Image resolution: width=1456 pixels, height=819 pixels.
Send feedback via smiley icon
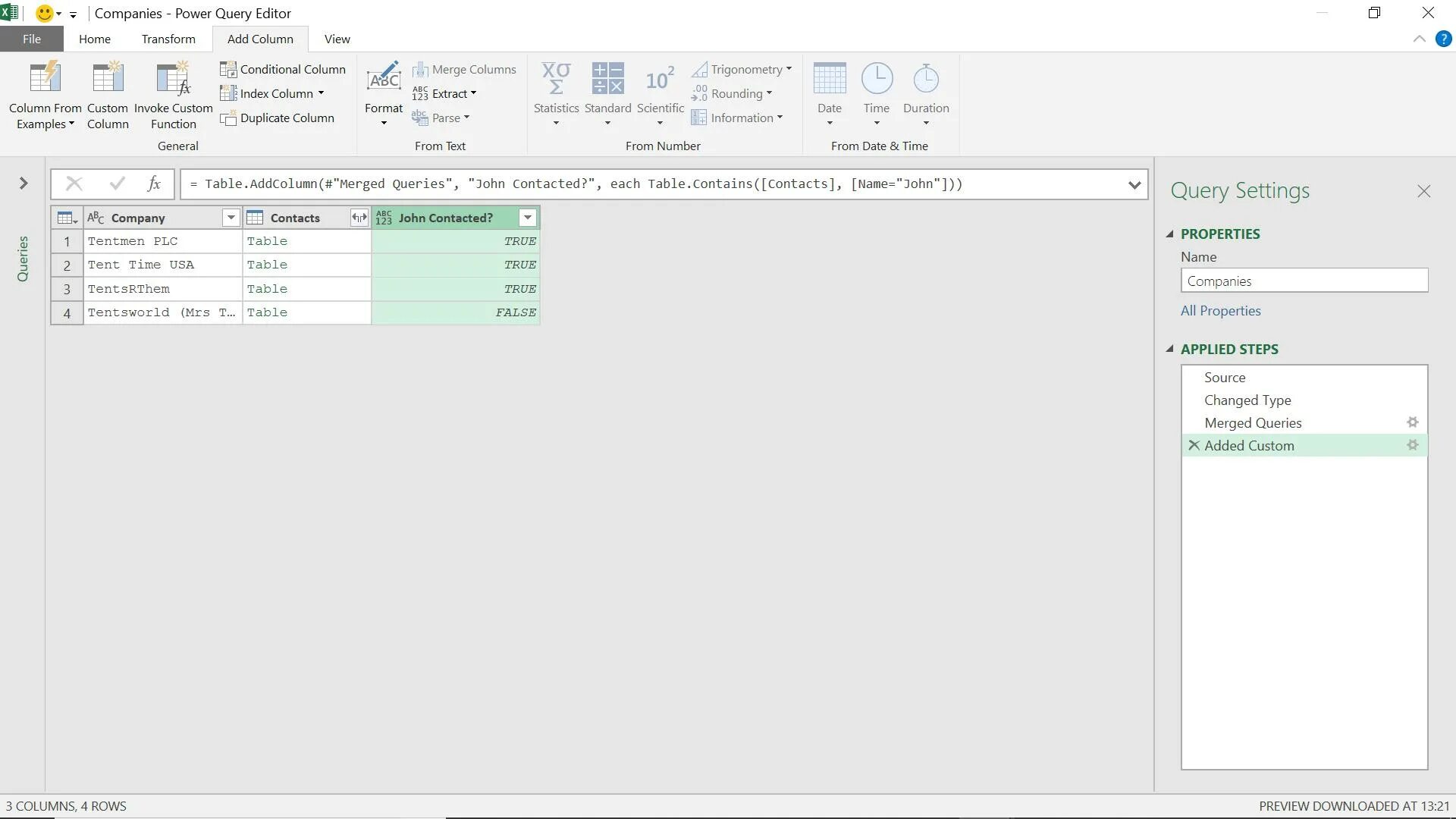point(45,13)
